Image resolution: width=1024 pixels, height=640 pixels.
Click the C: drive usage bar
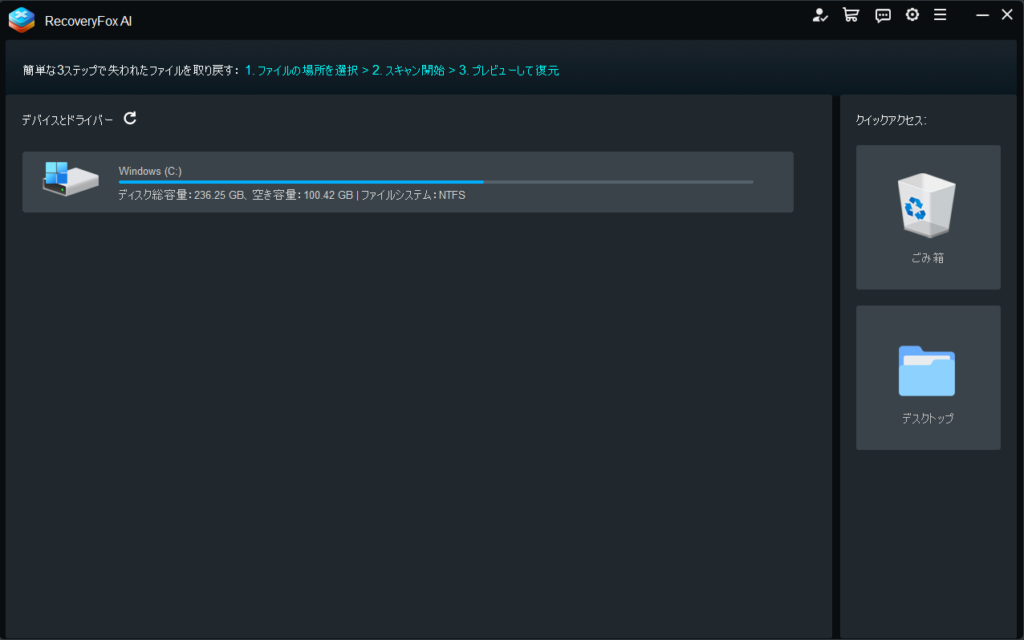pos(435,182)
